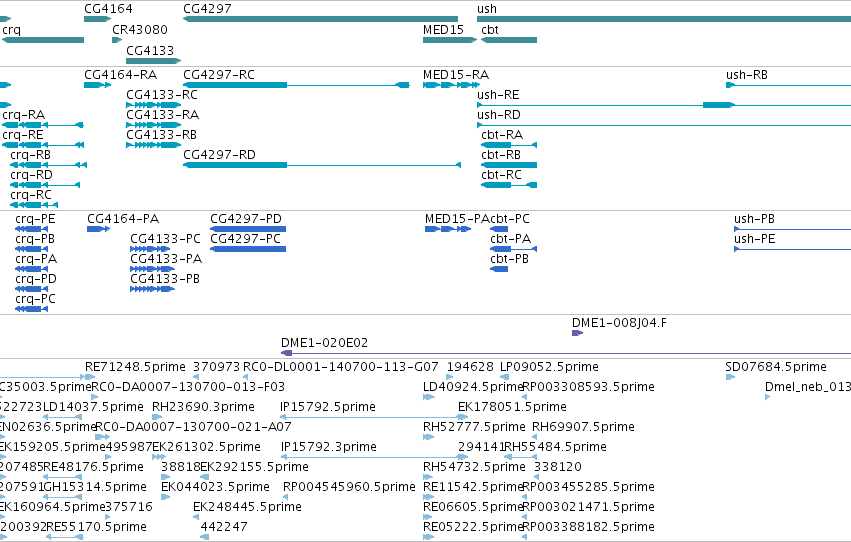Image resolution: width=851 pixels, height=542 pixels.
Task: Click protein ush-PE label
Action: pos(754,239)
